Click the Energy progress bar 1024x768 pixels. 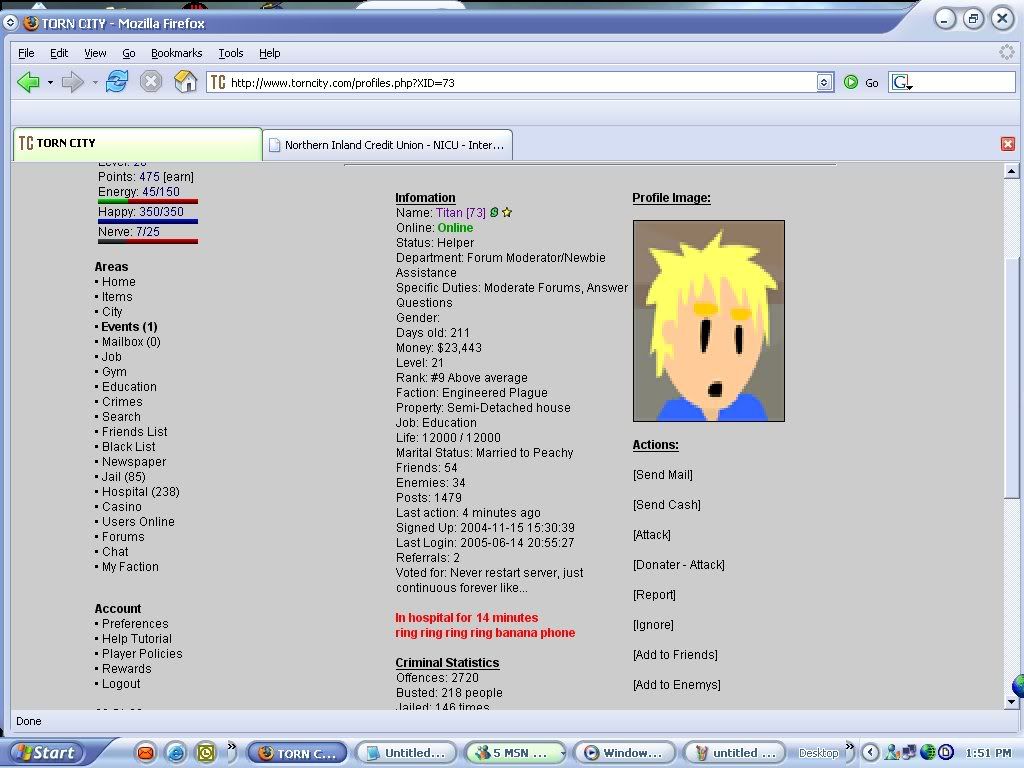tap(148, 201)
